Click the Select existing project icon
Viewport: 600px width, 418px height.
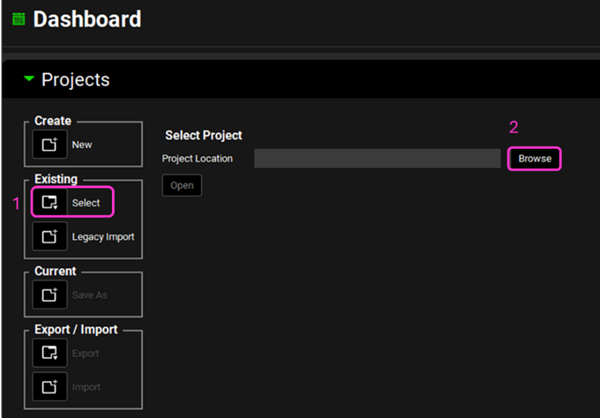(x=49, y=203)
